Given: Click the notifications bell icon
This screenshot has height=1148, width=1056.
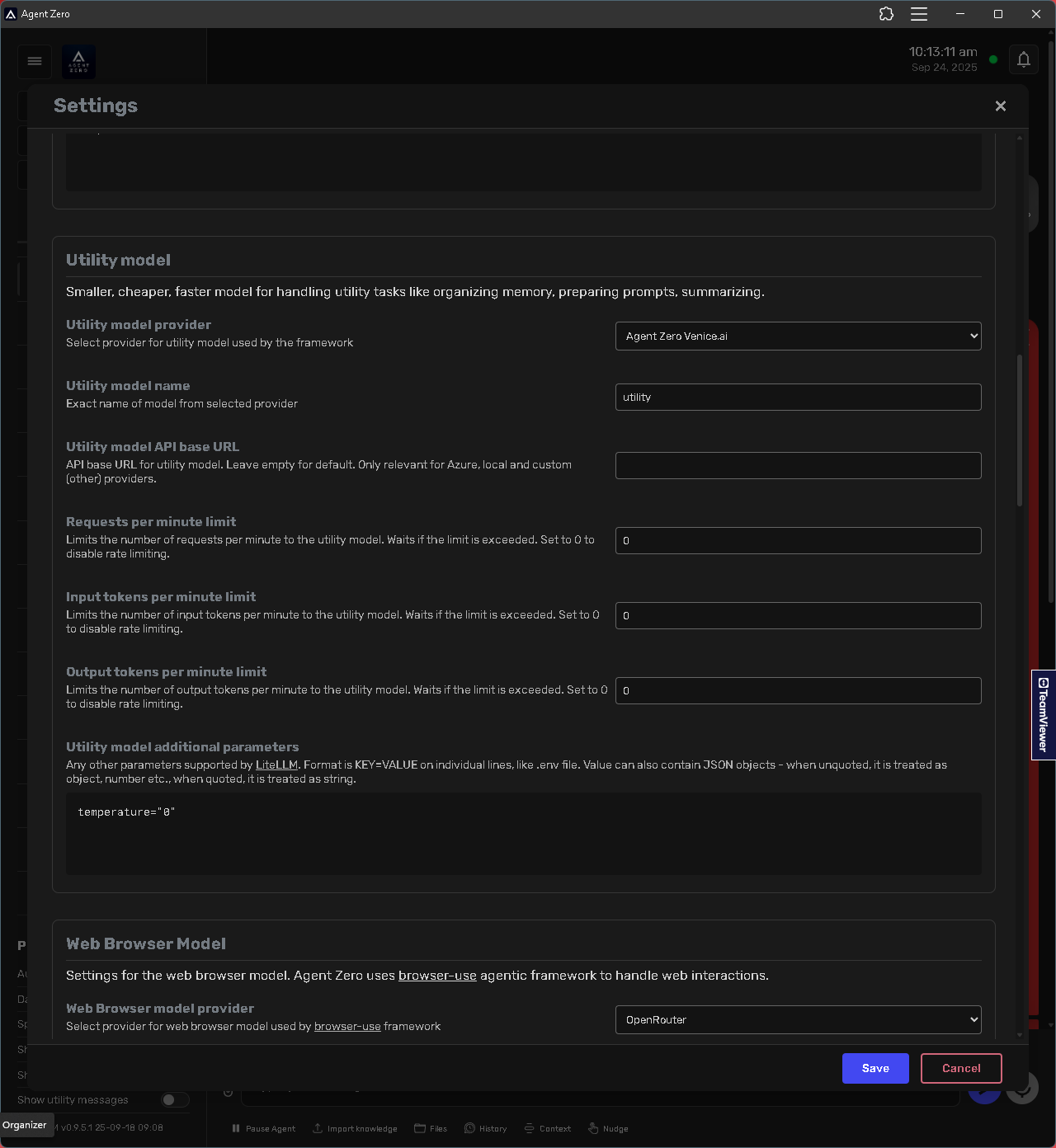Looking at the screenshot, I should pyautogui.click(x=1023, y=59).
